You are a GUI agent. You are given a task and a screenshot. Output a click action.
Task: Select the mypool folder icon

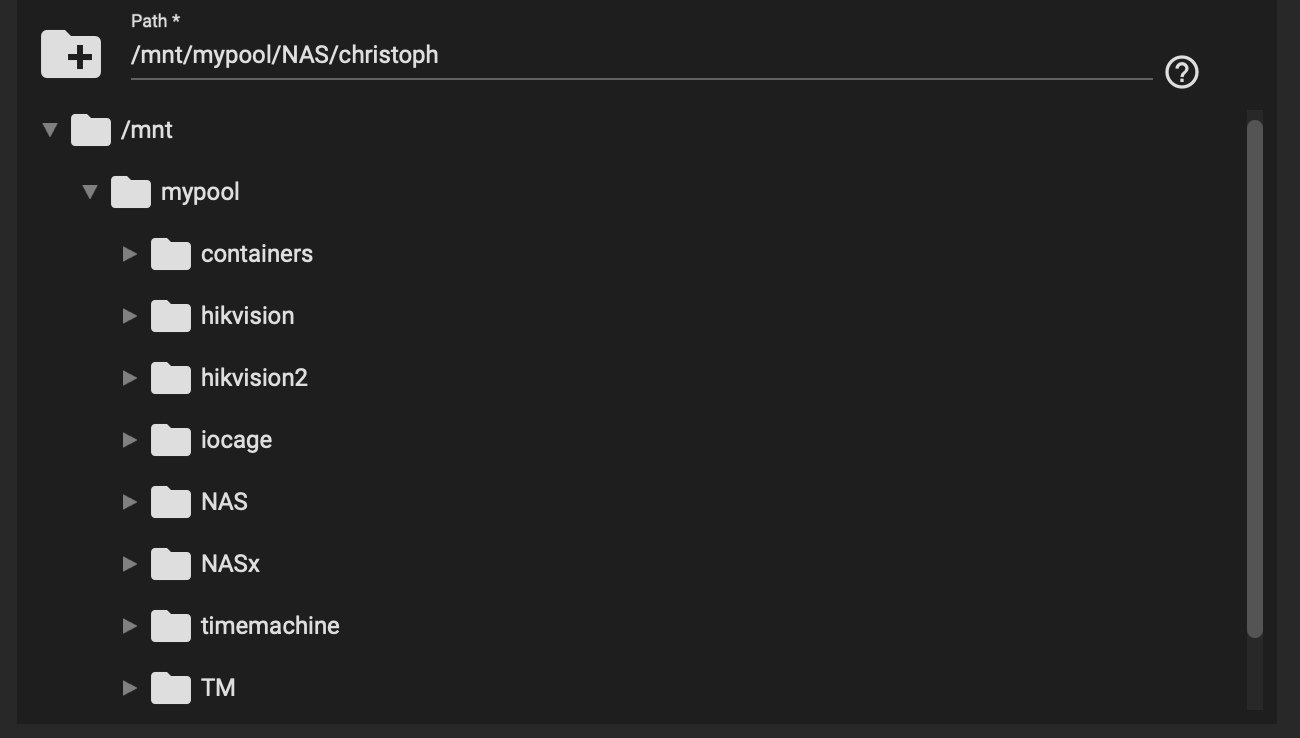pyautogui.click(x=131, y=192)
